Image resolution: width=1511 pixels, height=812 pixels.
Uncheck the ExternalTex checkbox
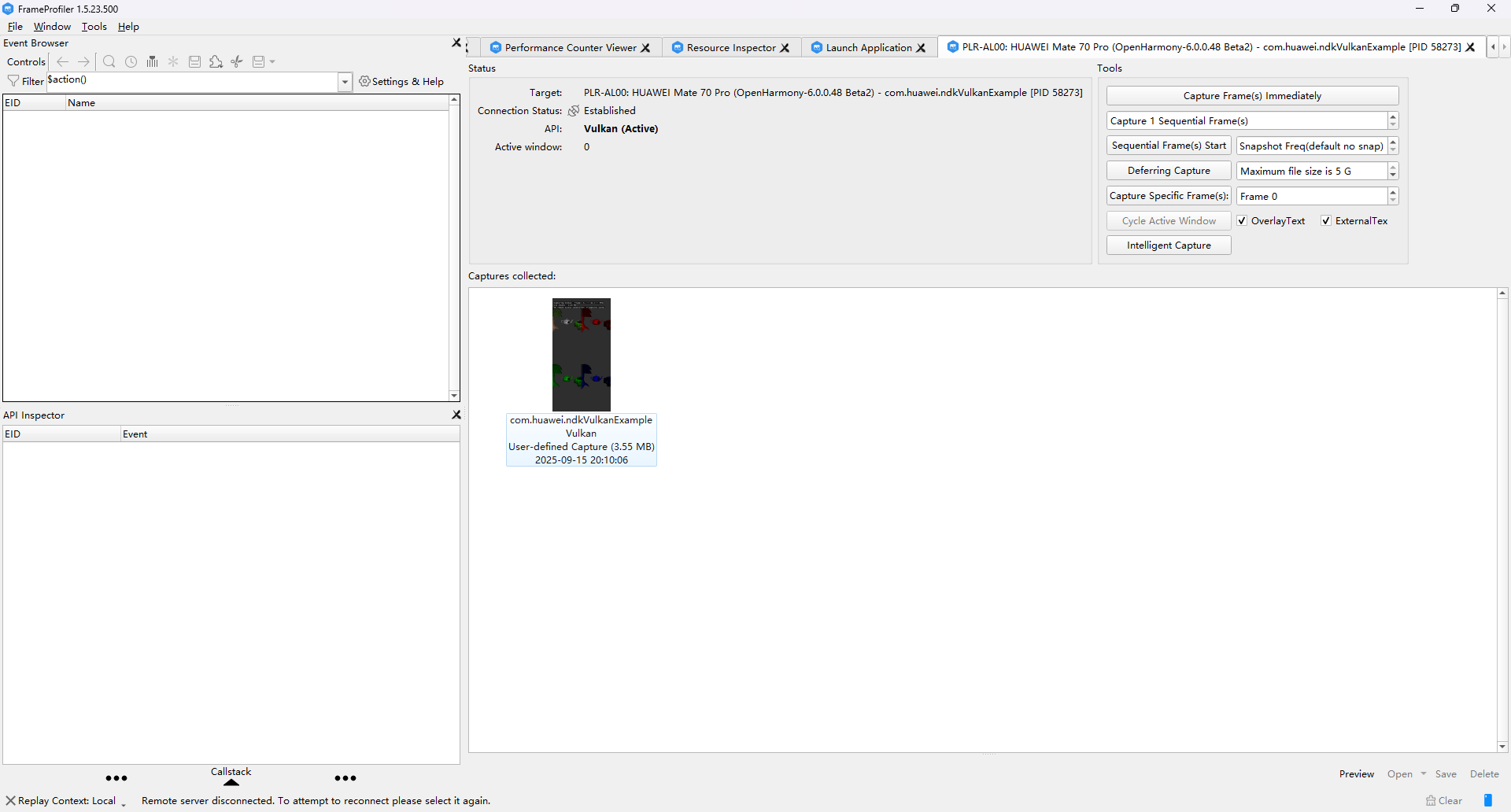1326,220
